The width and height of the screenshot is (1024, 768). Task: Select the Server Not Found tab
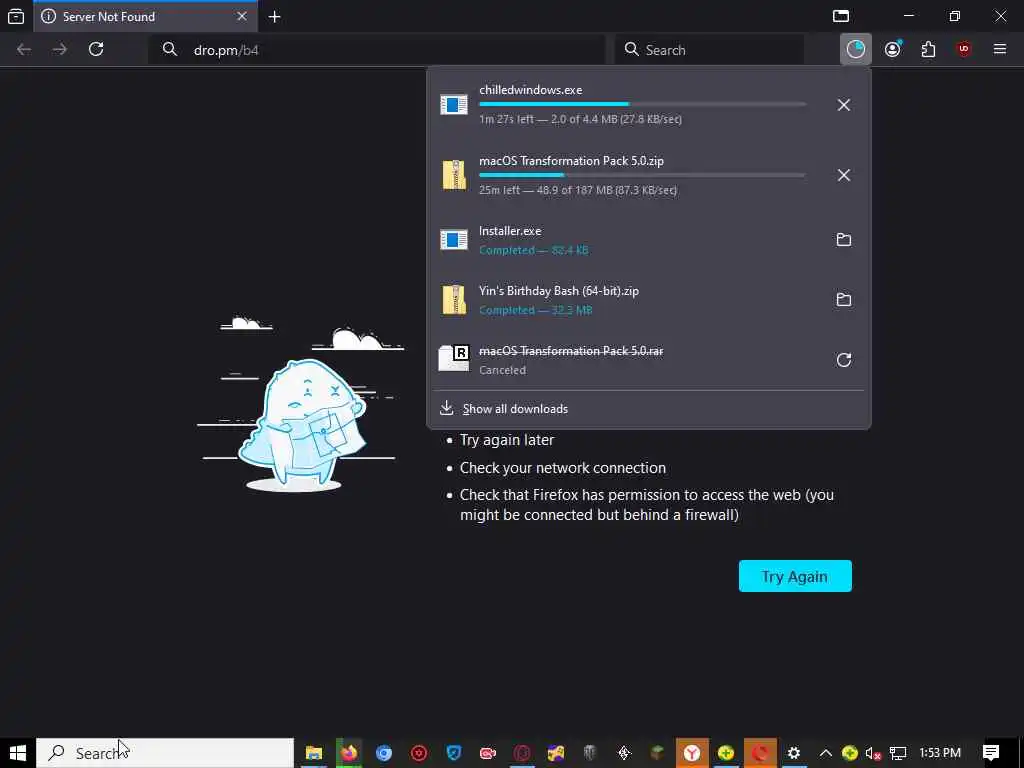[146, 16]
